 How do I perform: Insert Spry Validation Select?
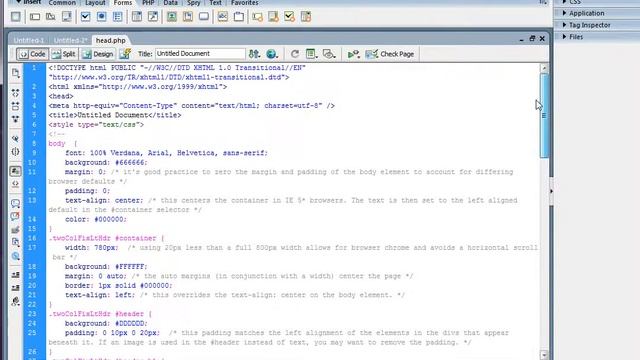point(306,17)
